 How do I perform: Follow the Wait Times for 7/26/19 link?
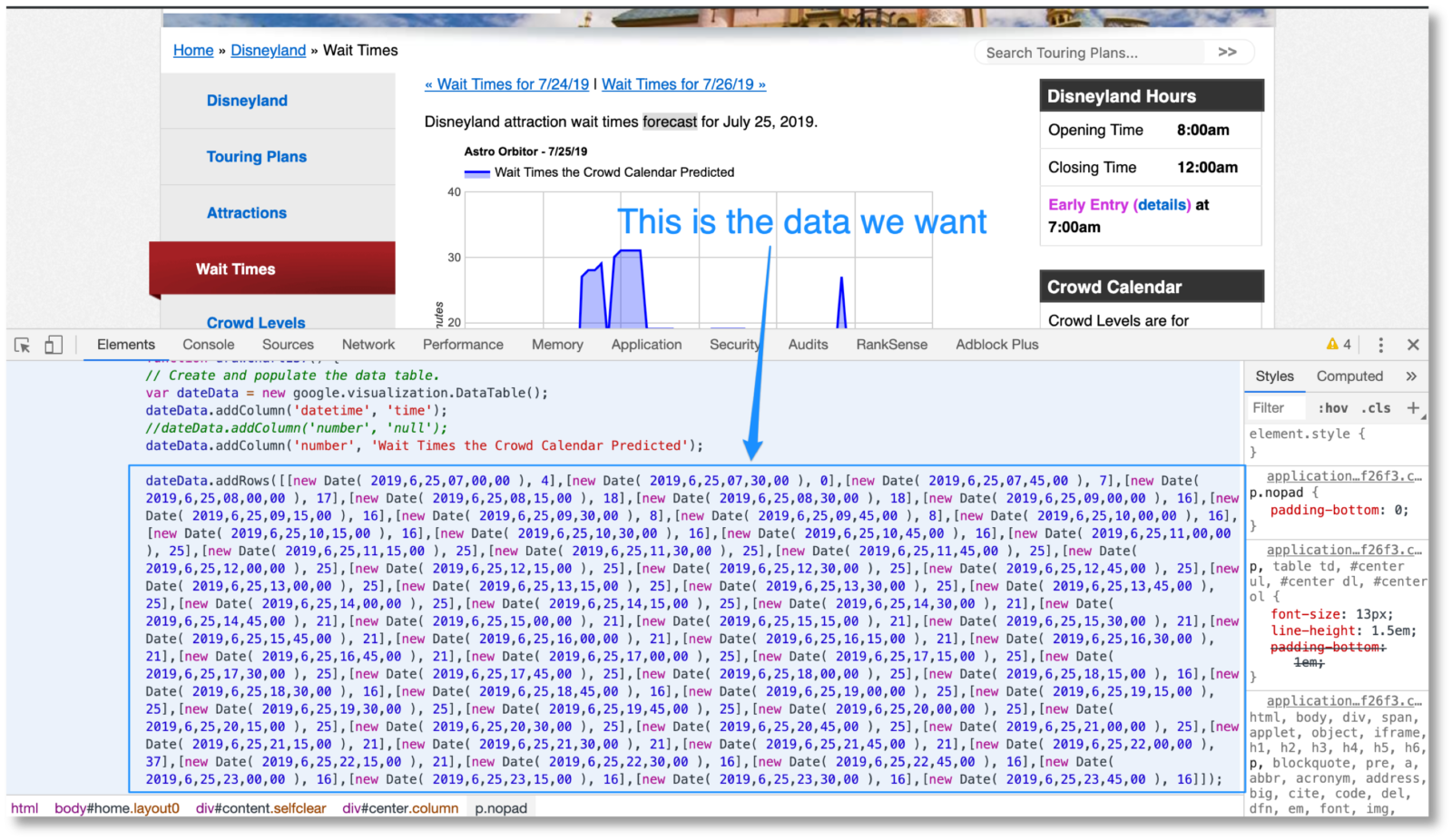[x=682, y=83]
